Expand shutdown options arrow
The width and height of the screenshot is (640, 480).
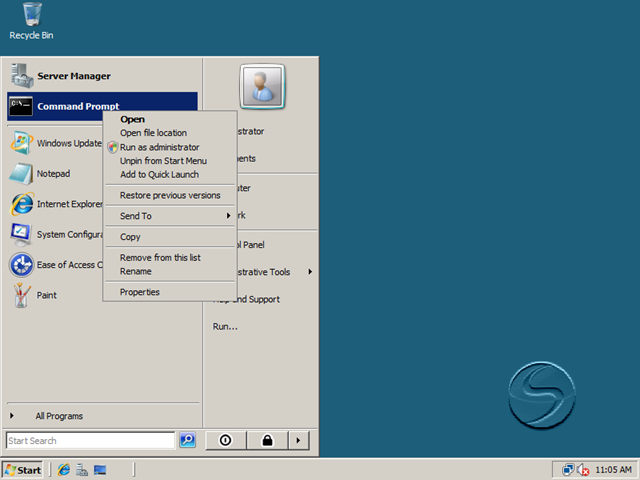[299, 440]
